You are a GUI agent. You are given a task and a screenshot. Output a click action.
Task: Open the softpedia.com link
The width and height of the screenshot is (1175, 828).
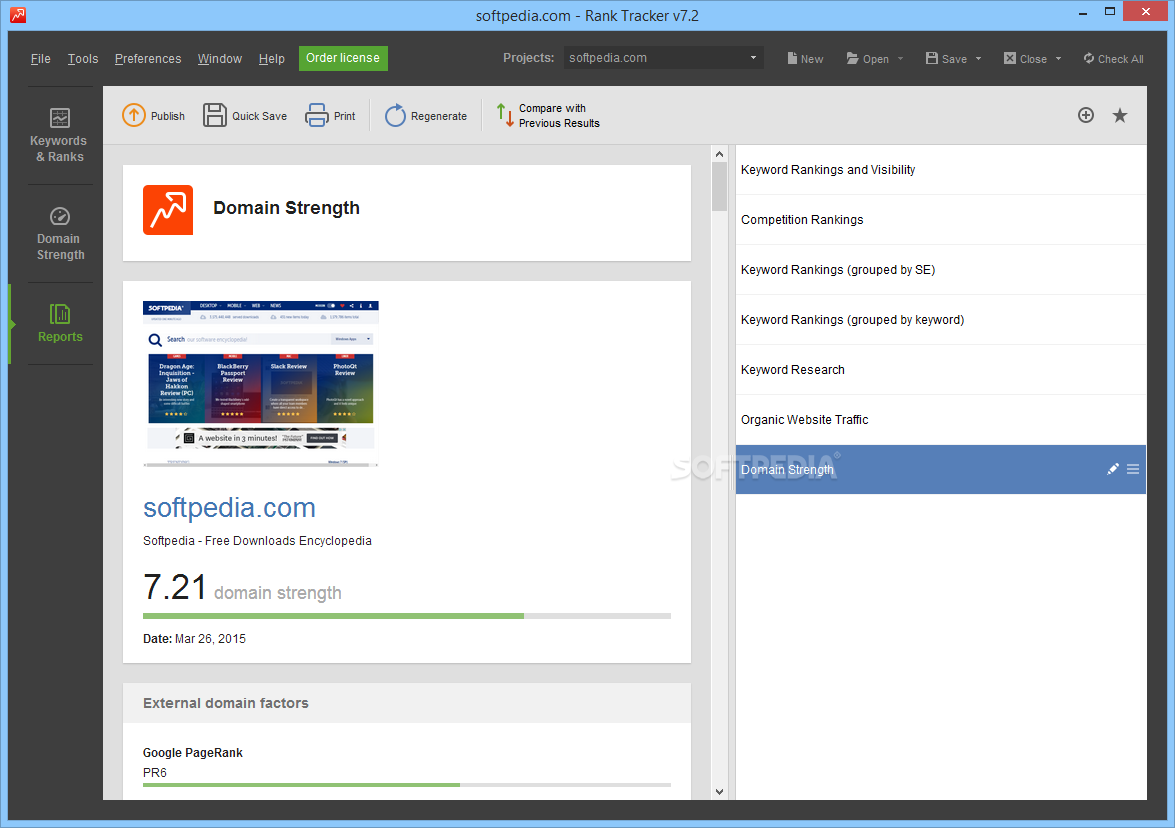(x=229, y=508)
